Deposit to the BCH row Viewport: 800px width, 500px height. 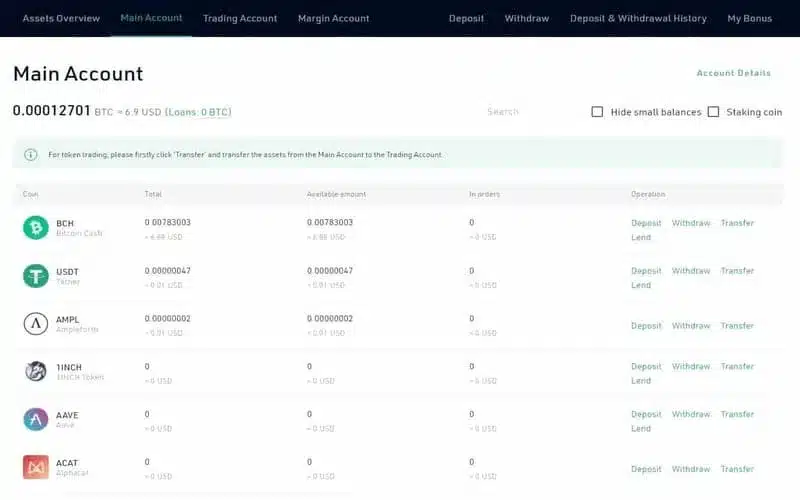[646, 223]
